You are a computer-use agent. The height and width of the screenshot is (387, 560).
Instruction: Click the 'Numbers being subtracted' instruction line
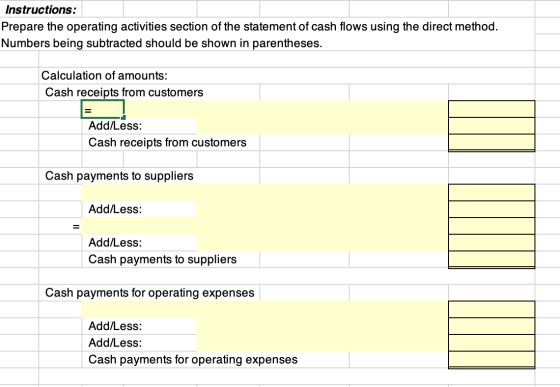161,43
